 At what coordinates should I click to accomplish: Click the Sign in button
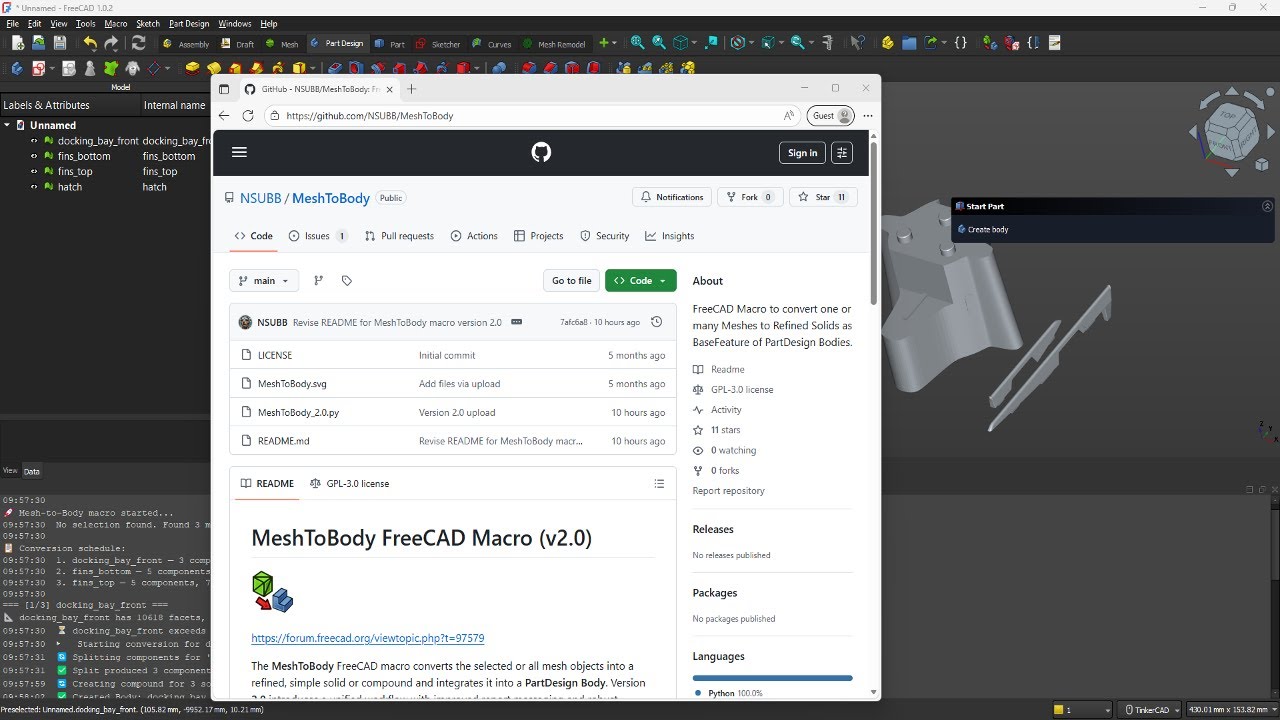[802, 152]
